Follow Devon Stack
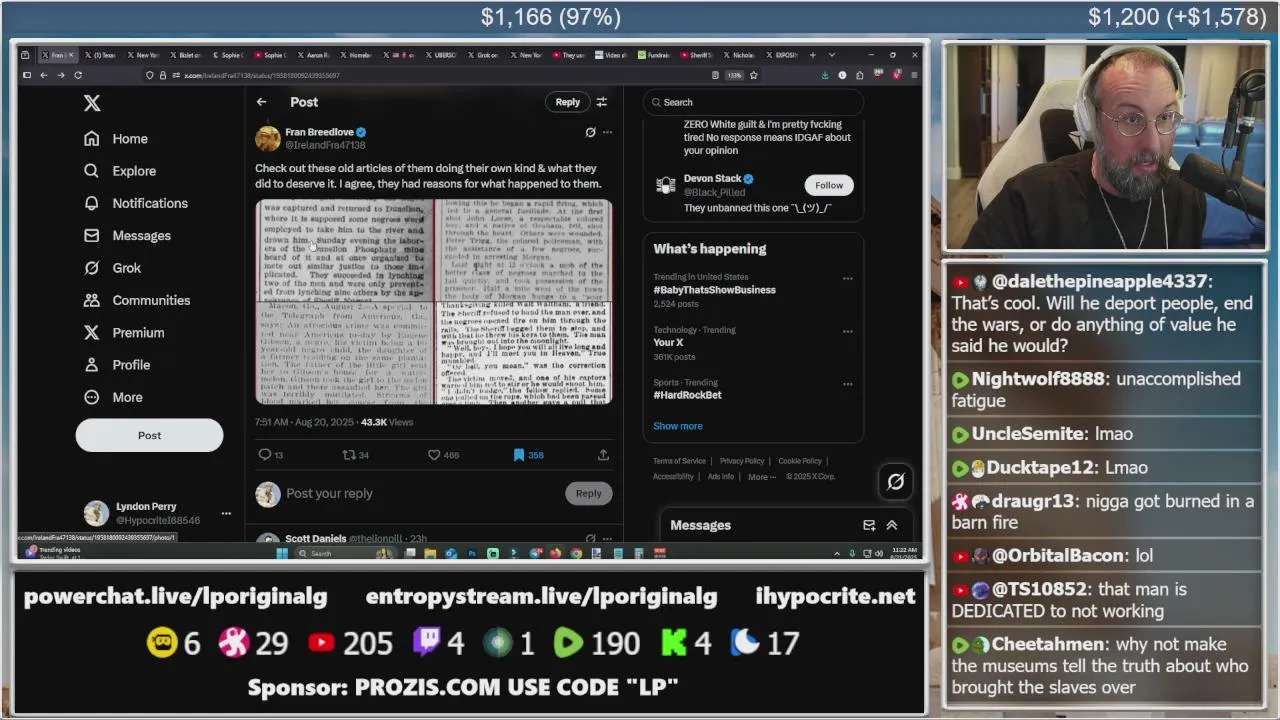This screenshot has width=1280, height=720. [828, 185]
